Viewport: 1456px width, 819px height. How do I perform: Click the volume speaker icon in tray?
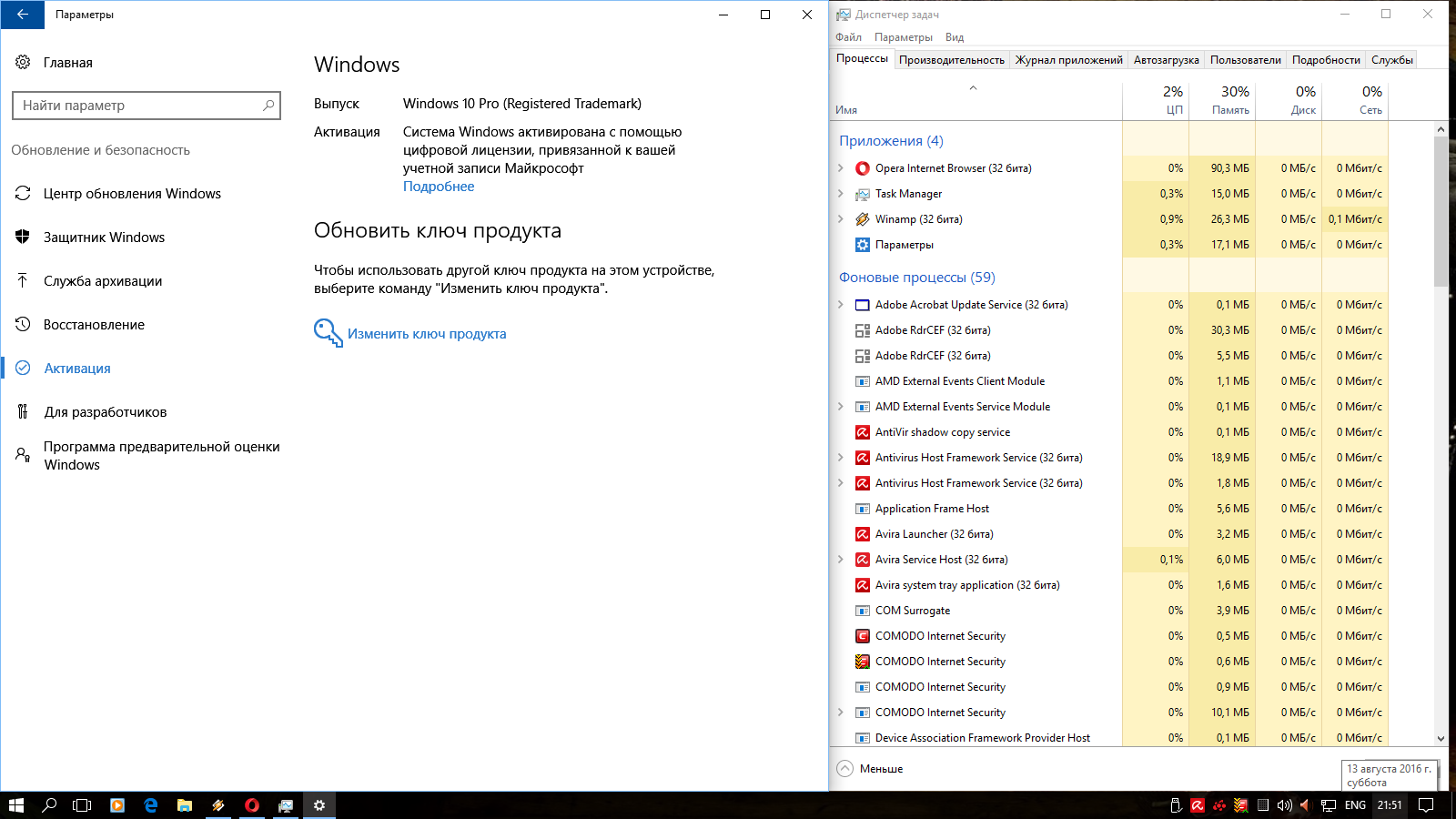[x=1284, y=805]
